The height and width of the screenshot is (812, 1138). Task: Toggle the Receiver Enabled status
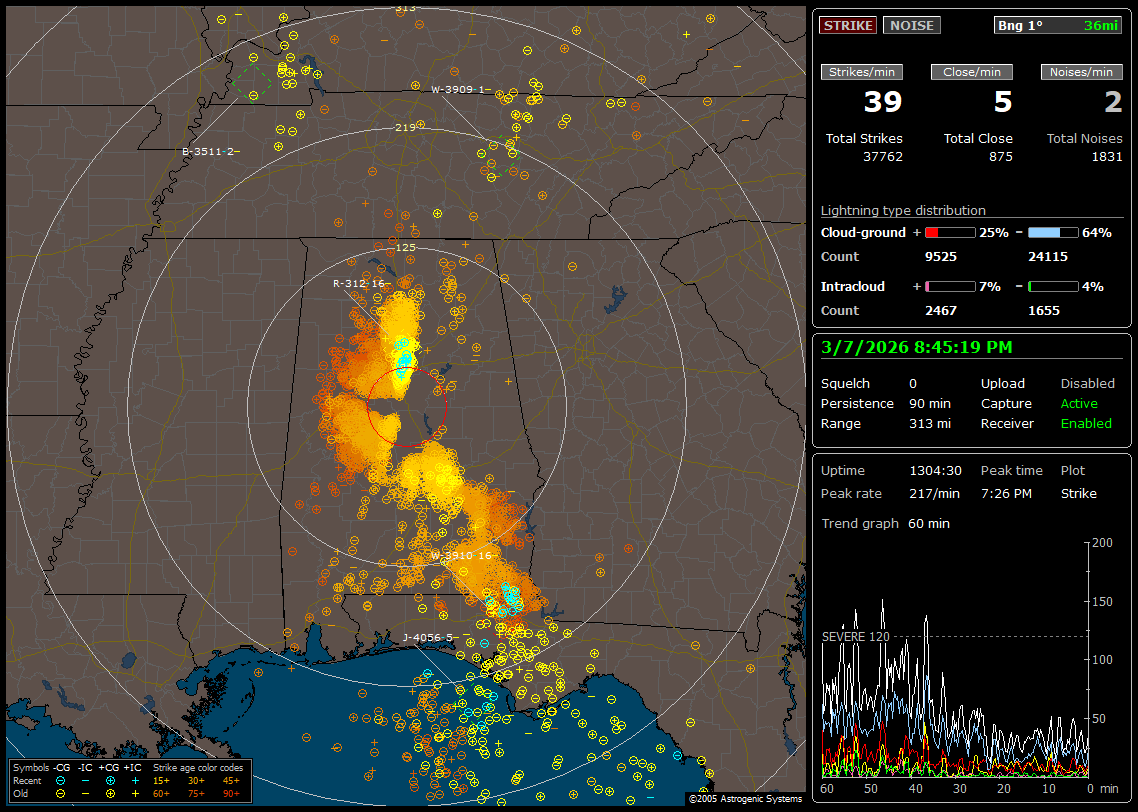1085,423
